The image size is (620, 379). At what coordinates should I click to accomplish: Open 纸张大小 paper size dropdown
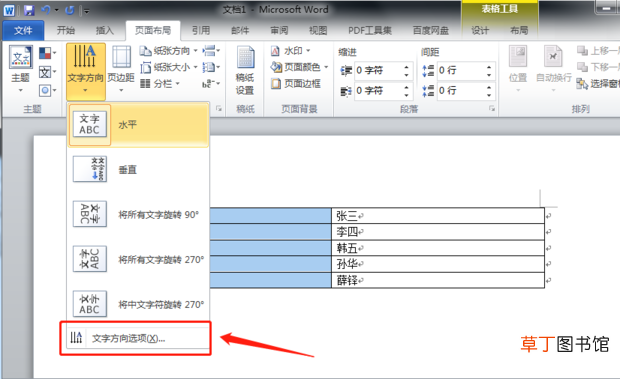(168, 68)
